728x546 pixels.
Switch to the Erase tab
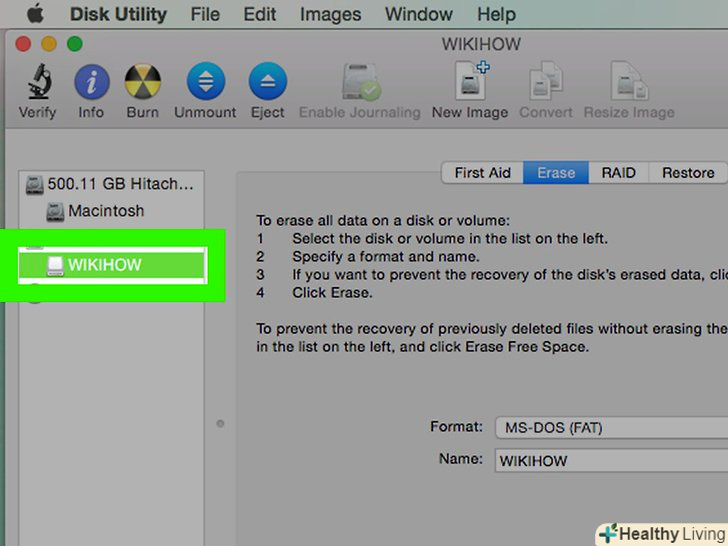(x=556, y=173)
